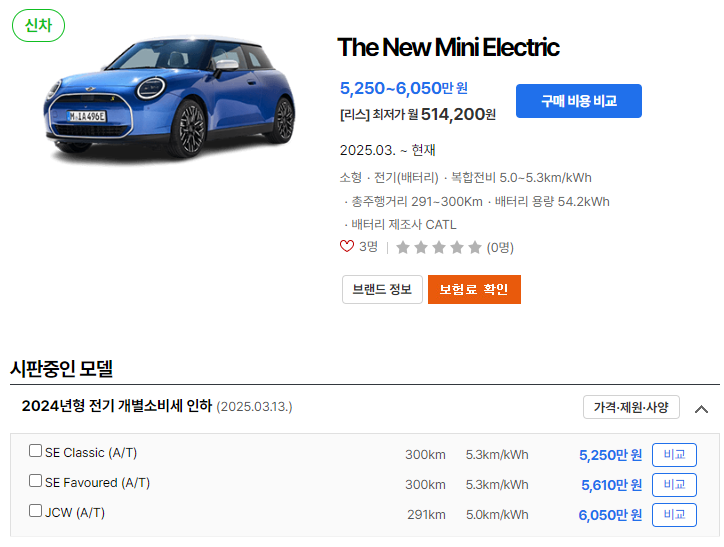Select the fourth rating star

tap(457, 248)
